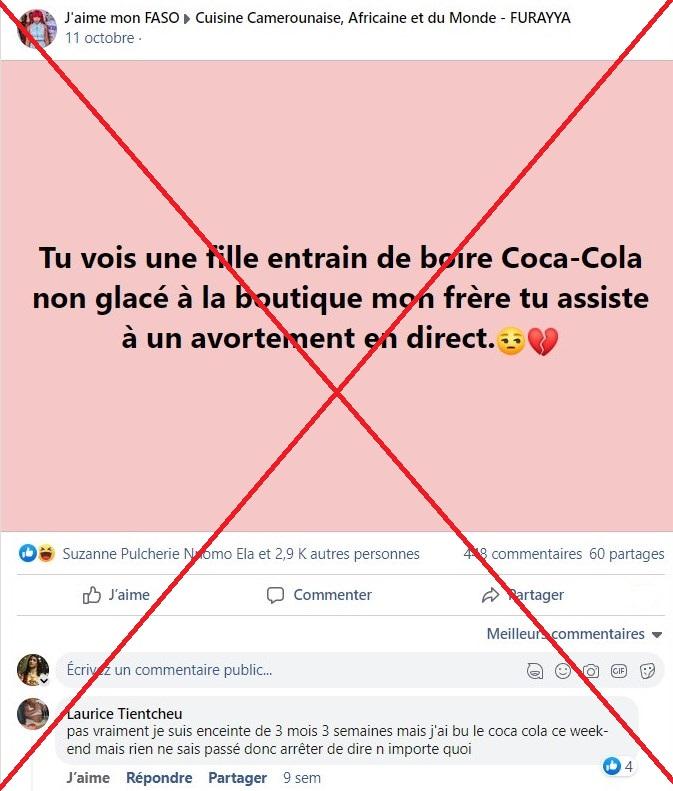The image size is (673, 791).
Task: Open the GIF picker icon
Action: click(619, 670)
